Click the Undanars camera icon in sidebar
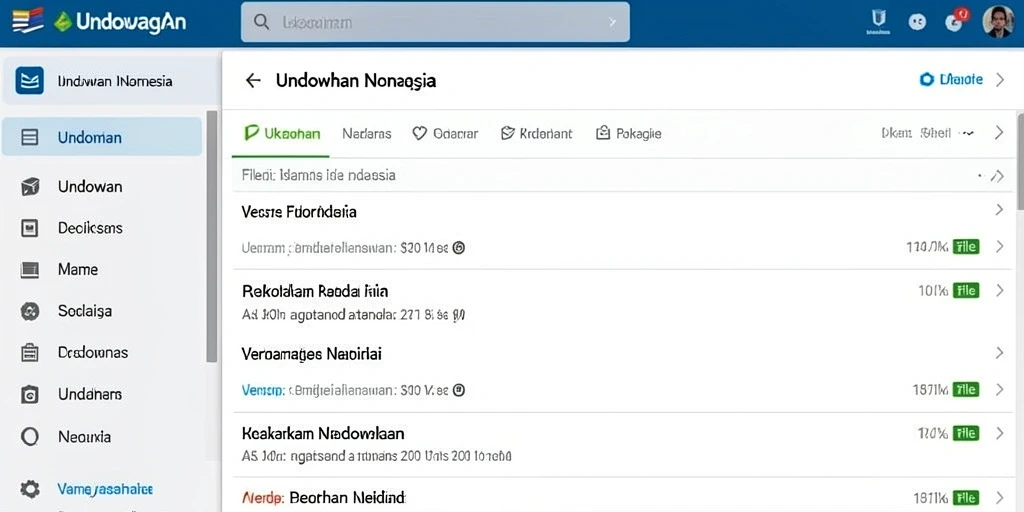 pos(30,394)
